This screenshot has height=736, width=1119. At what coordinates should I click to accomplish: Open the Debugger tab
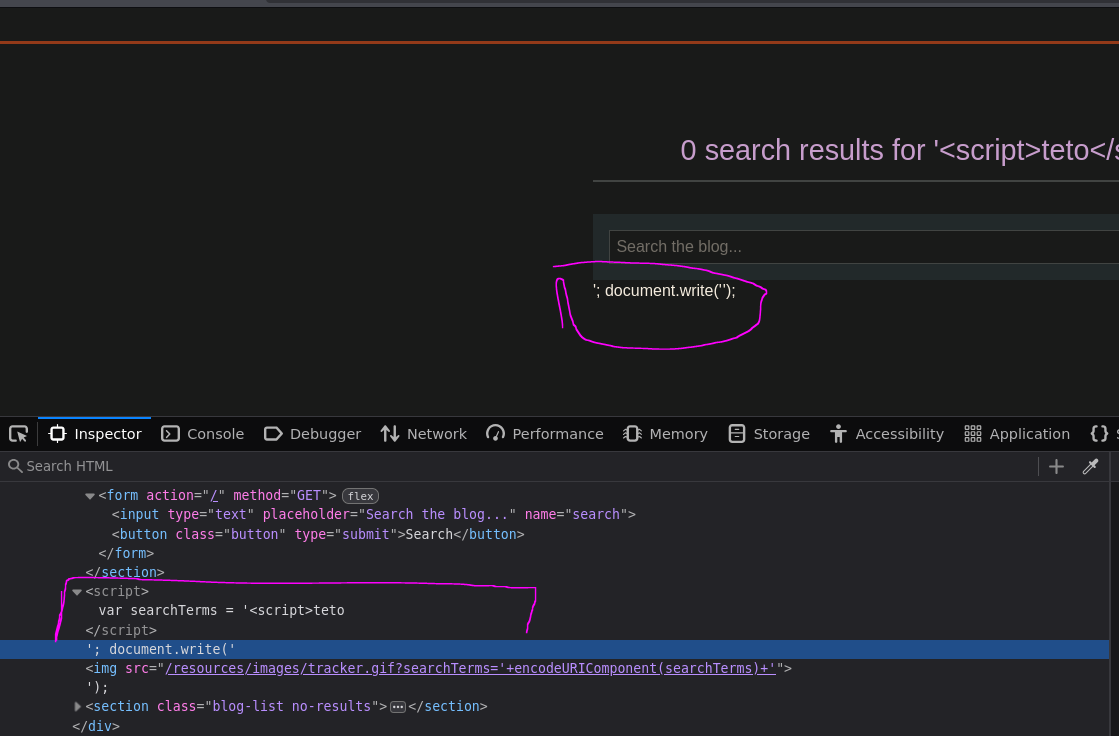[312, 434]
